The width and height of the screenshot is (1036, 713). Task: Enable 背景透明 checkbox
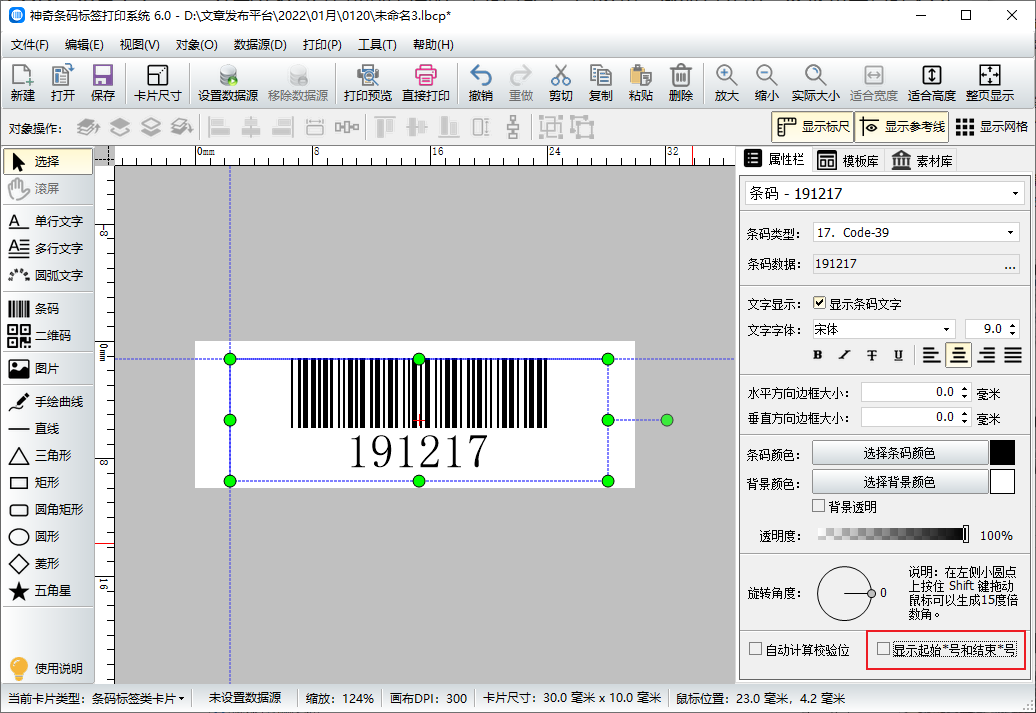point(818,506)
